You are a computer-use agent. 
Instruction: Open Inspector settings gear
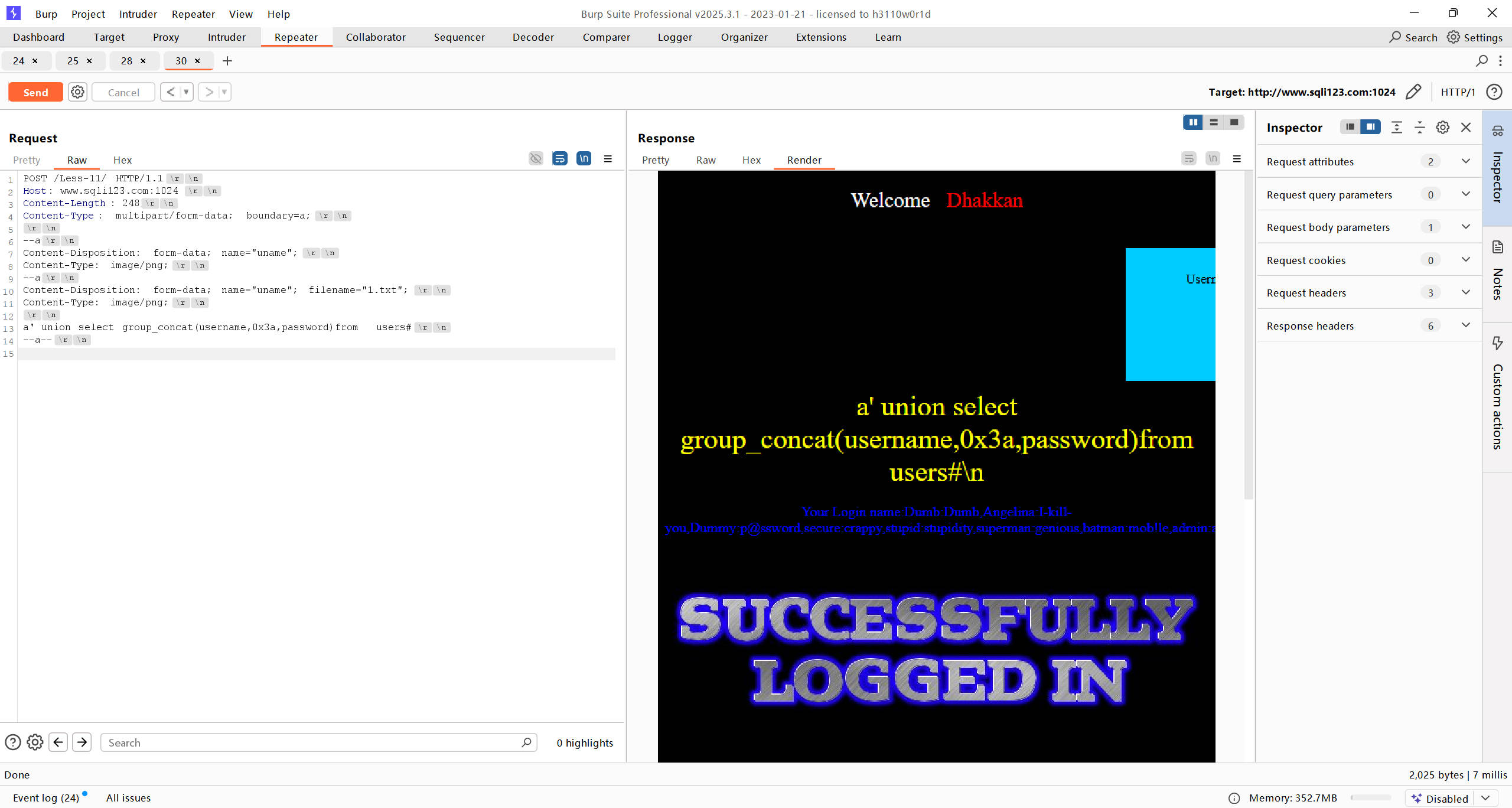1443,128
